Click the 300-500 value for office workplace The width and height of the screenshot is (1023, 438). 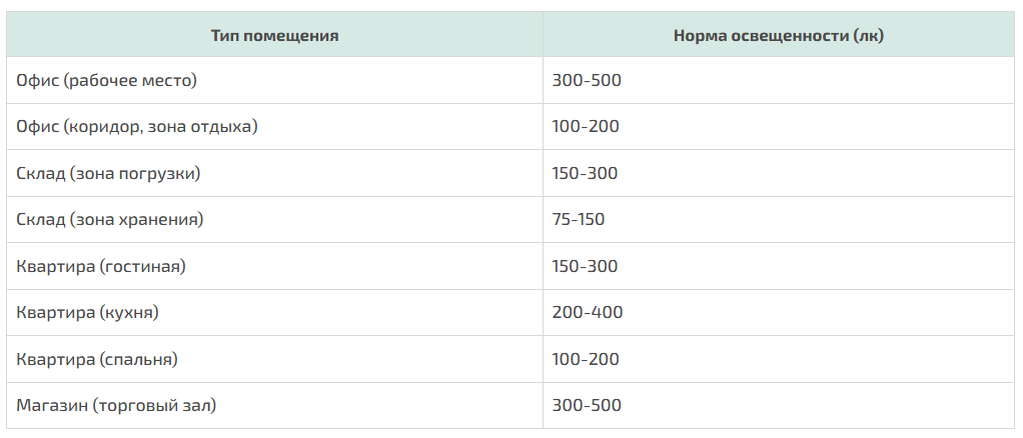click(x=586, y=80)
